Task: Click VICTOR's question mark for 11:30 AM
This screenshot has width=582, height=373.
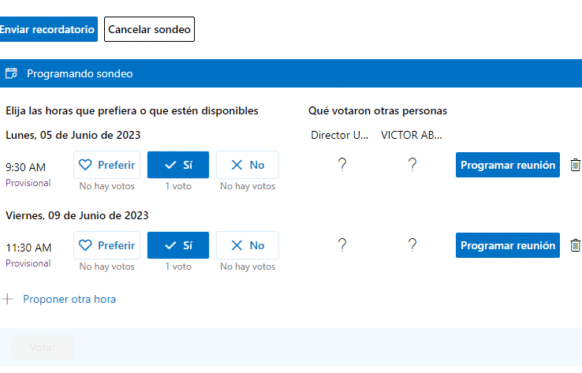Action: [x=412, y=245]
